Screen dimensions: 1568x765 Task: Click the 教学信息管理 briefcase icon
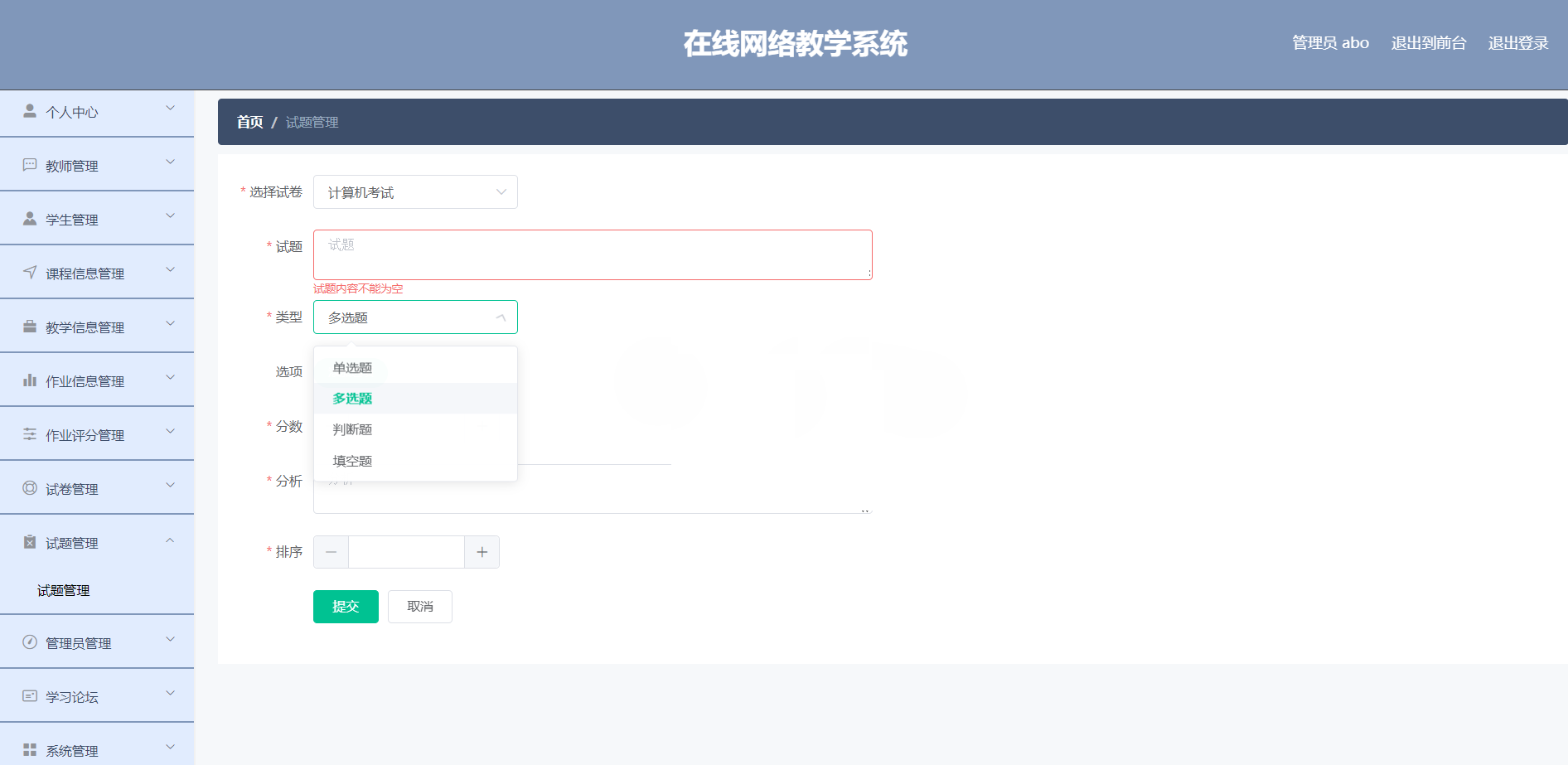pos(30,326)
